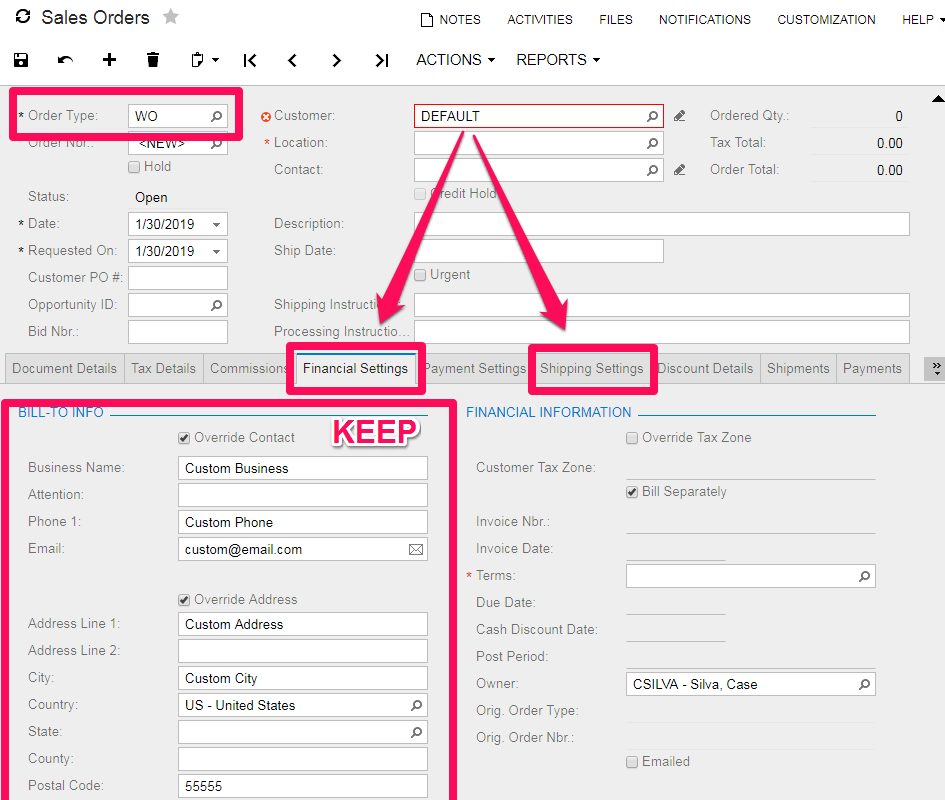Uncheck the Override Contact checkbox
The image size is (945, 800).
point(184,438)
